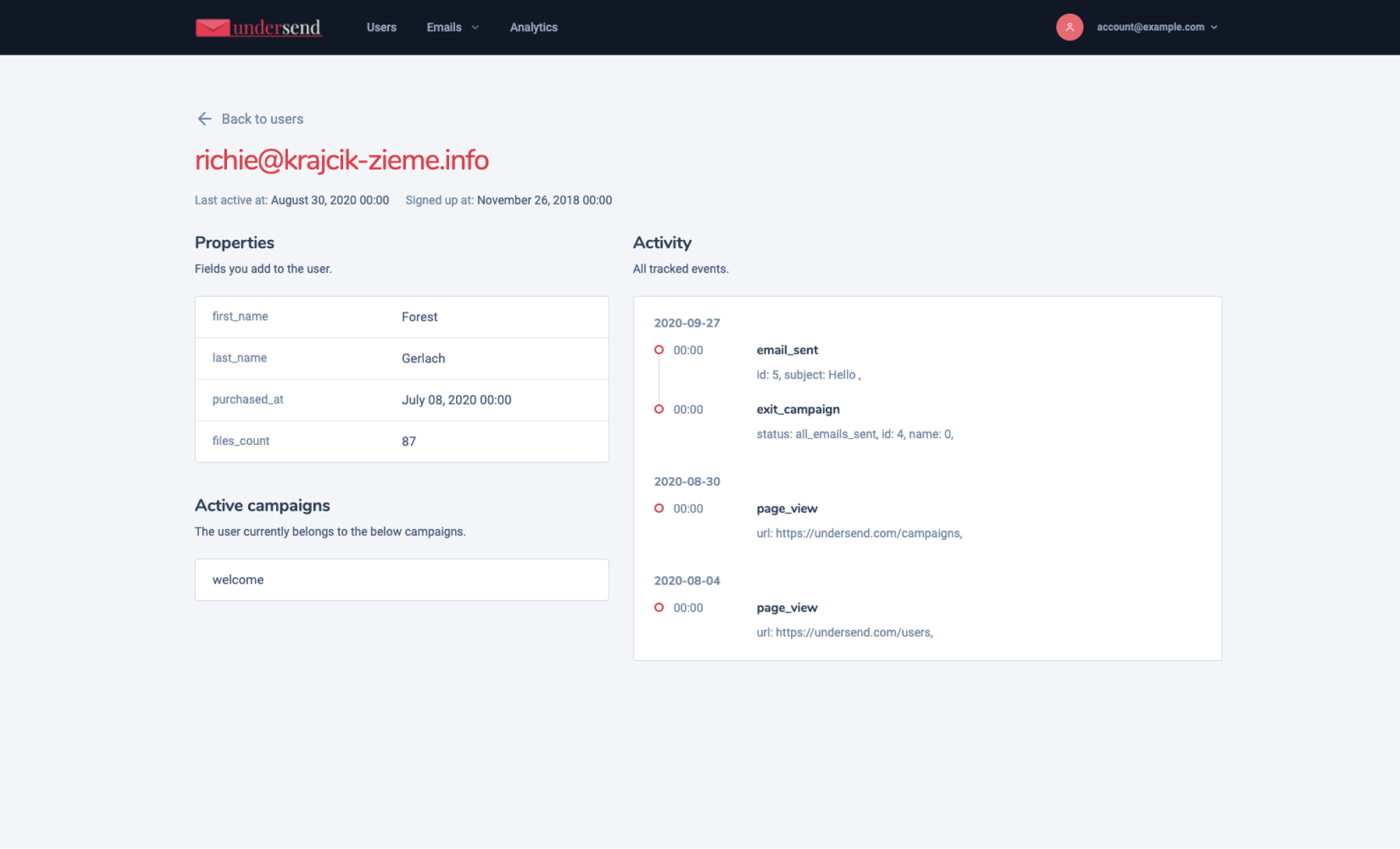Click the Back to users link
This screenshot has height=849, width=1400.
tap(262, 119)
